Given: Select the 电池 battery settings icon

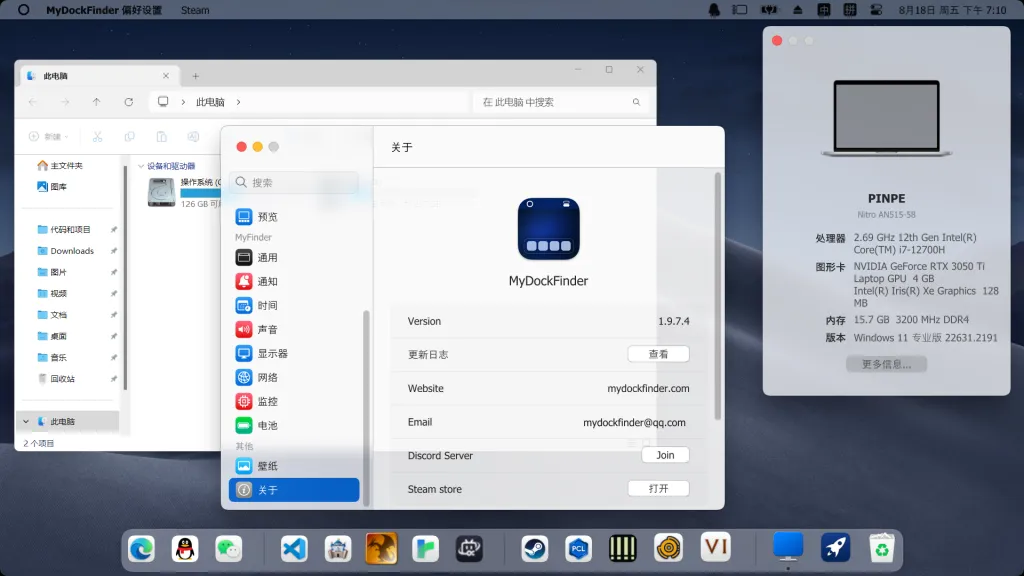Looking at the screenshot, I should (244, 425).
